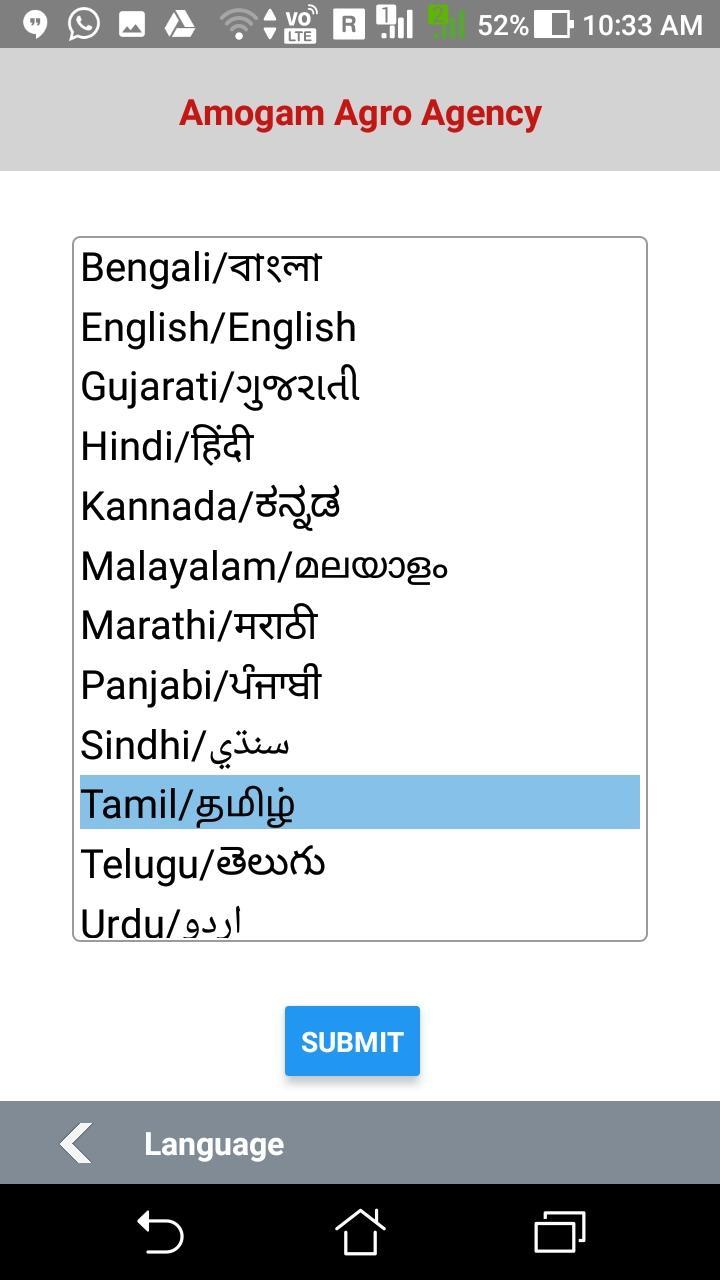This screenshot has width=720, height=1280.
Task: Tap the Google Drive status icon
Action: coord(180,24)
